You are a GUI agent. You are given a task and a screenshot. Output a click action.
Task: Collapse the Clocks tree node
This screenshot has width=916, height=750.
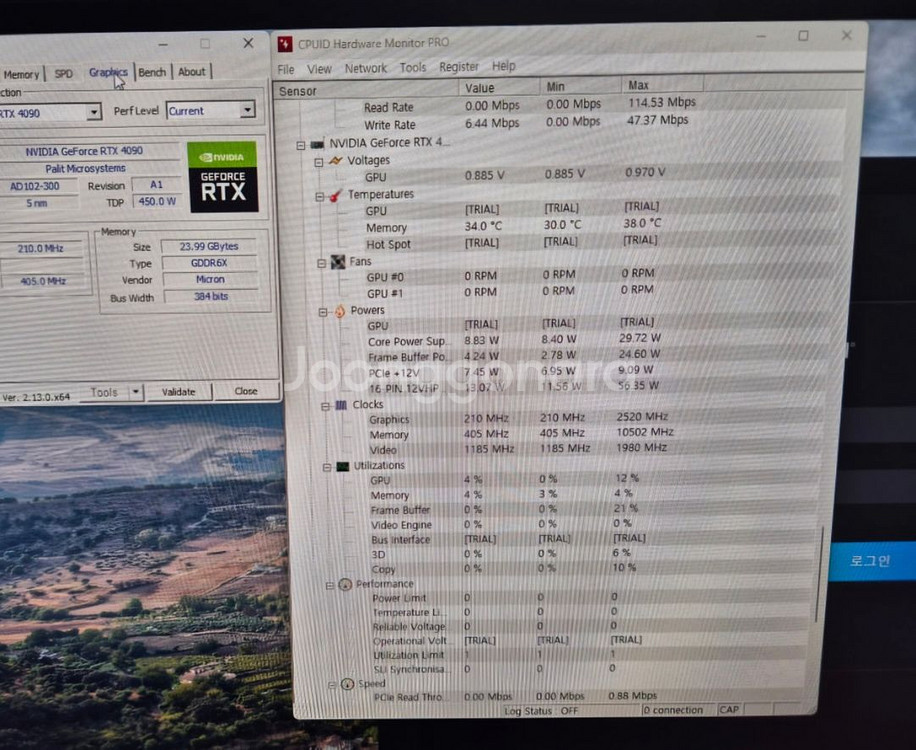coord(325,407)
